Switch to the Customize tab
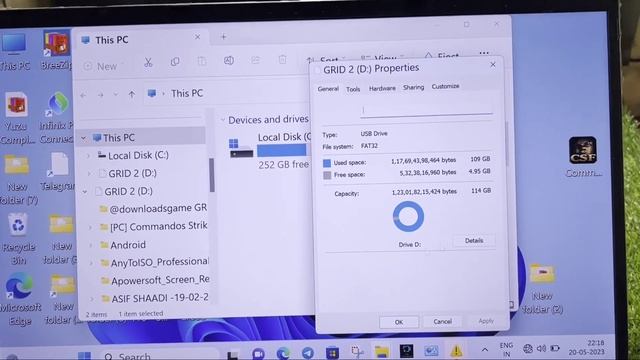Screen dimensions: 640x360 pyautogui.click(x=445, y=86)
